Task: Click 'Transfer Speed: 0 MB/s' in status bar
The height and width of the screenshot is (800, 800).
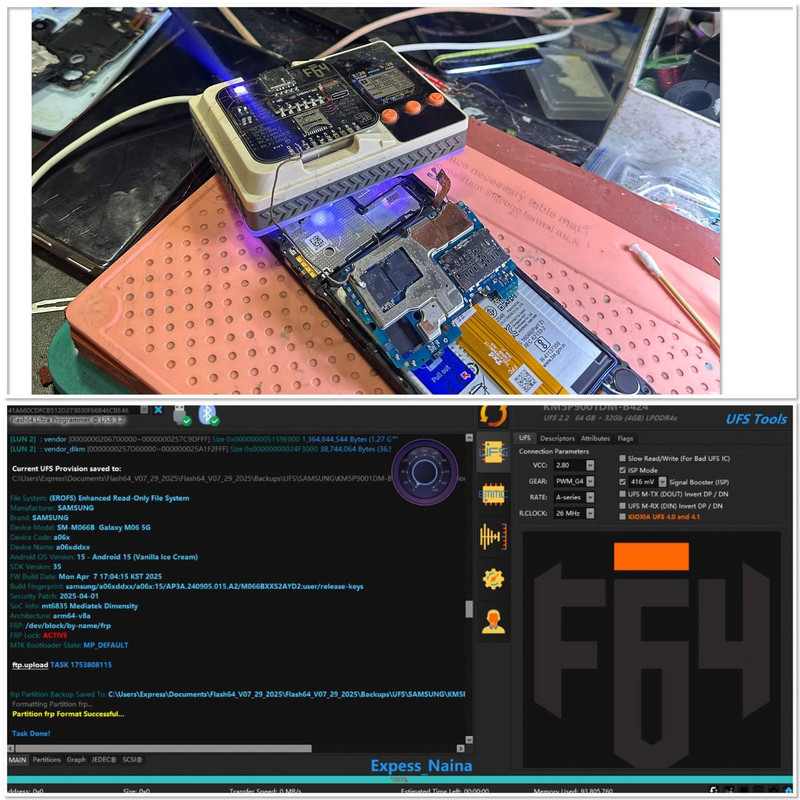Action: coord(265,791)
